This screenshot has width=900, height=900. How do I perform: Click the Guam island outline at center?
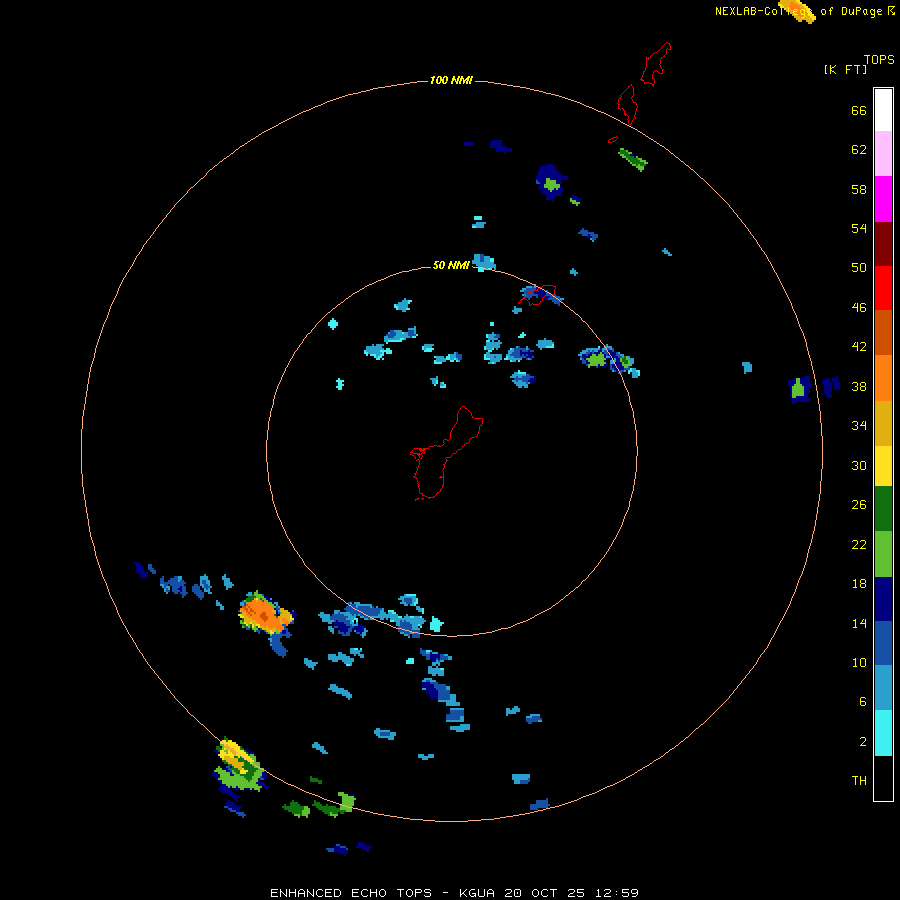coord(447,453)
